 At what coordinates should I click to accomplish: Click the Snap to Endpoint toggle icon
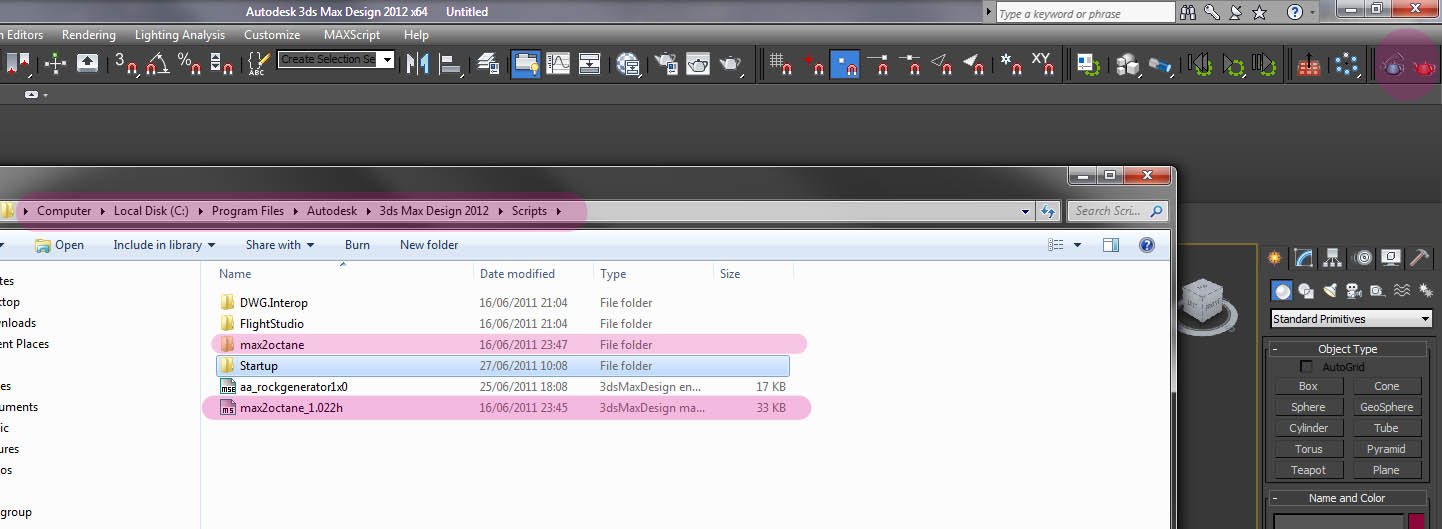tap(878, 63)
